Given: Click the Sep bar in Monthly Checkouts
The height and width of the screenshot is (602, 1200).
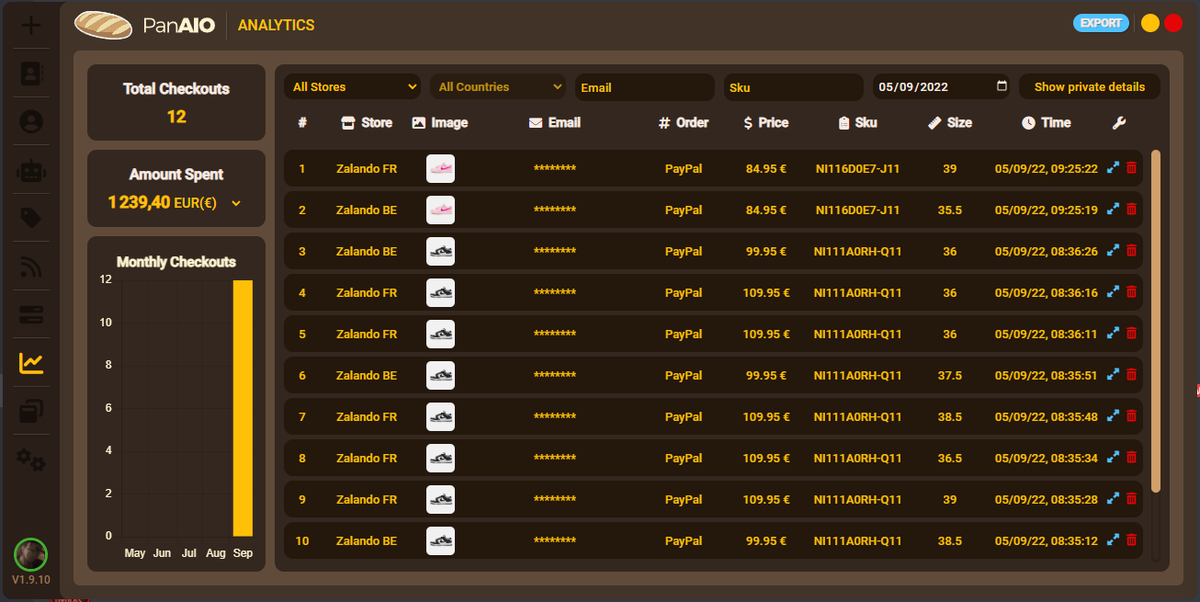Looking at the screenshot, I should [x=243, y=408].
